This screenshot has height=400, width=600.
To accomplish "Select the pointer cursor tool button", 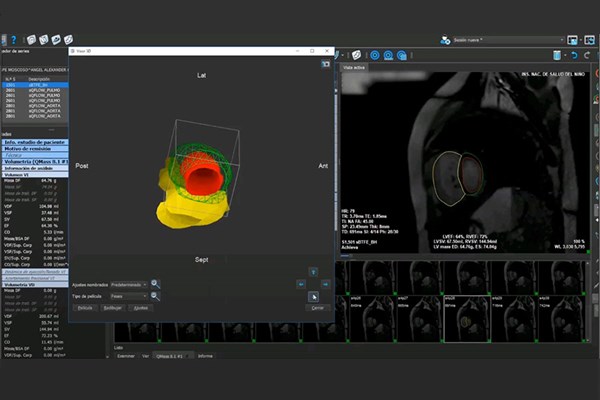I will [313, 296].
